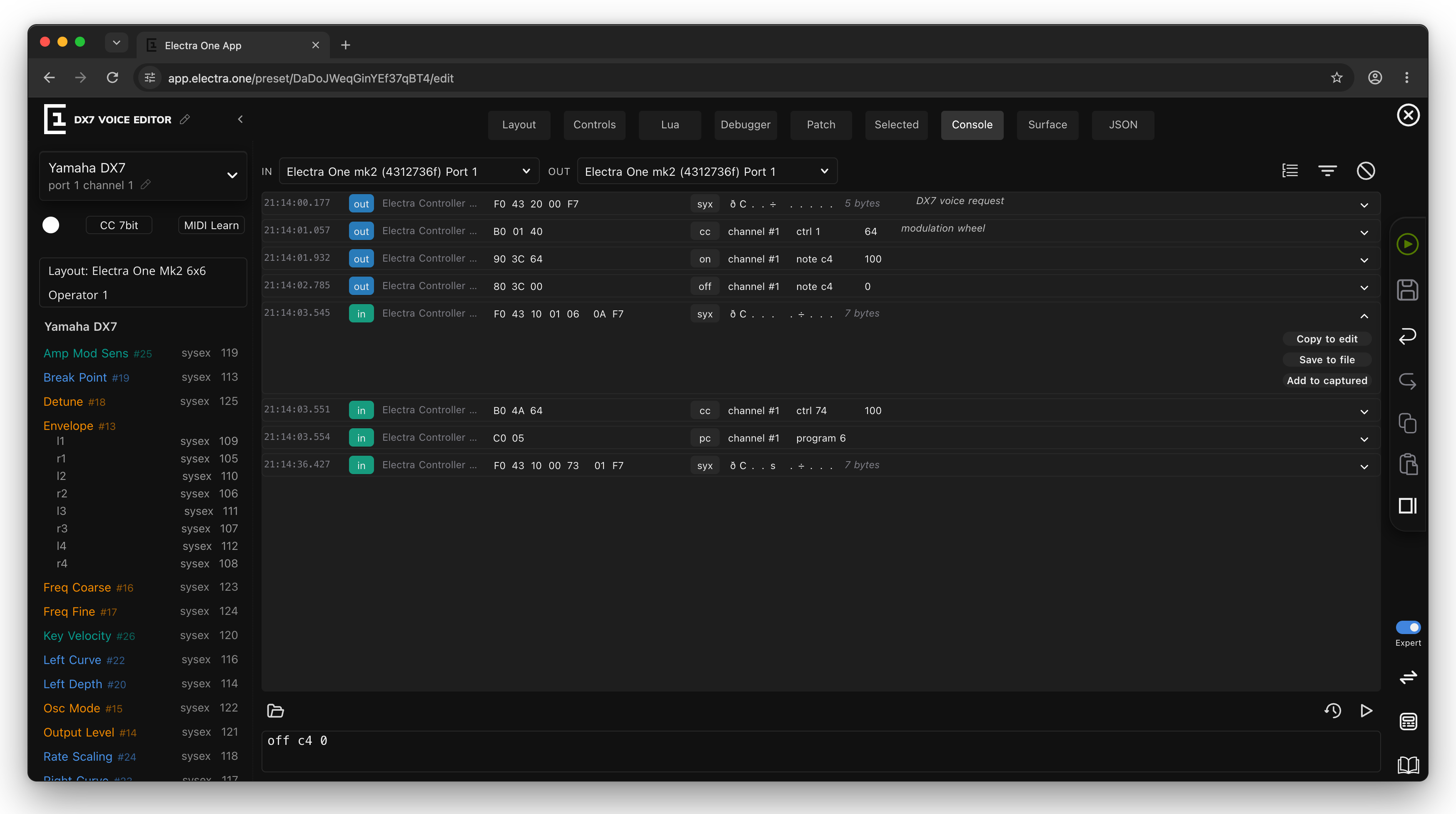Expand the note off c4 message row
This screenshot has height=814, width=1456.
pos(1364,287)
